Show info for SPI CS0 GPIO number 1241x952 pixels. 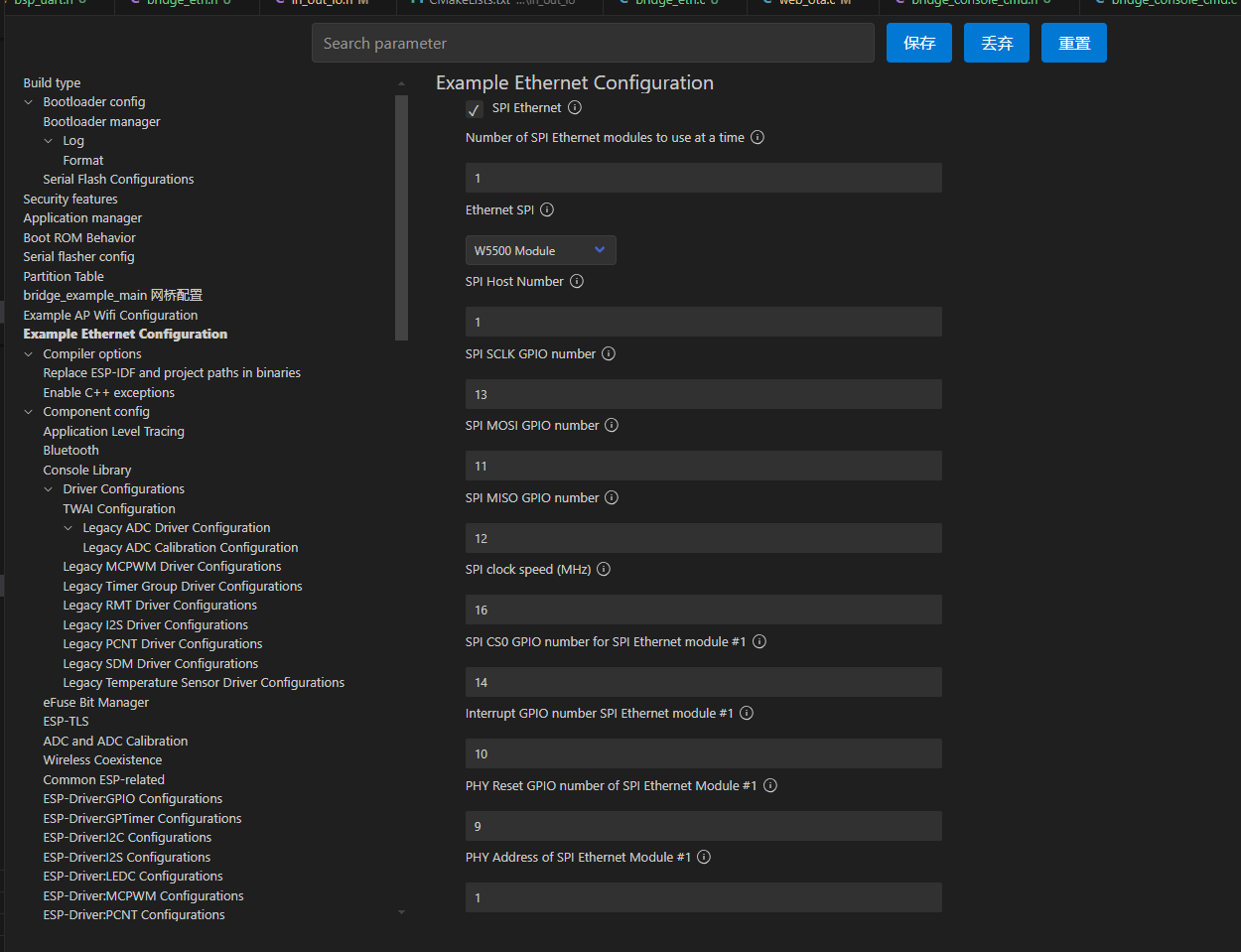click(x=759, y=642)
